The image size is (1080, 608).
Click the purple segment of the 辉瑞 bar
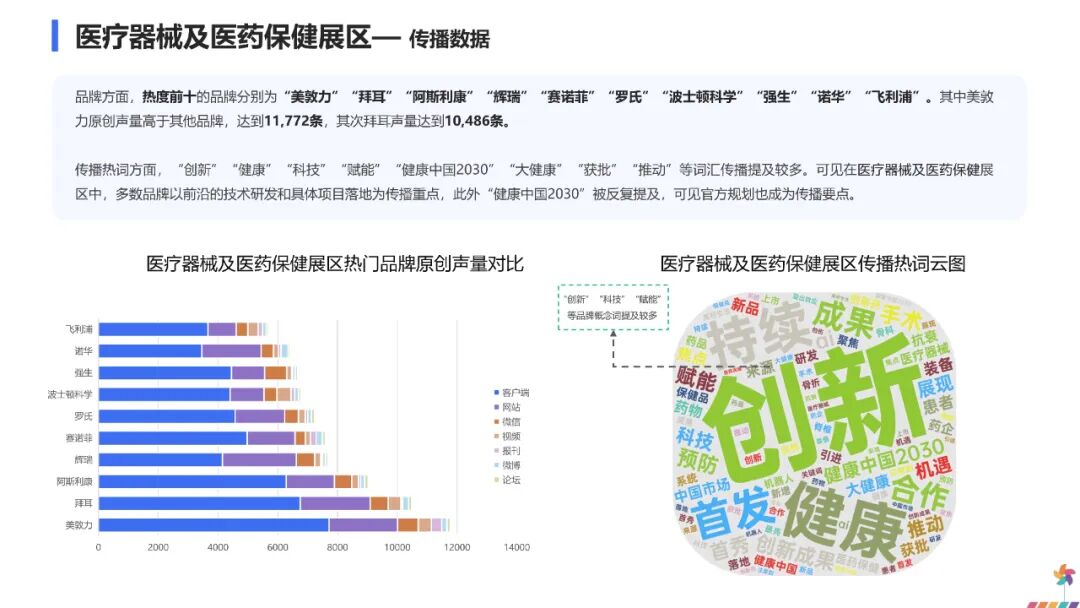click(x=259, y=459)
